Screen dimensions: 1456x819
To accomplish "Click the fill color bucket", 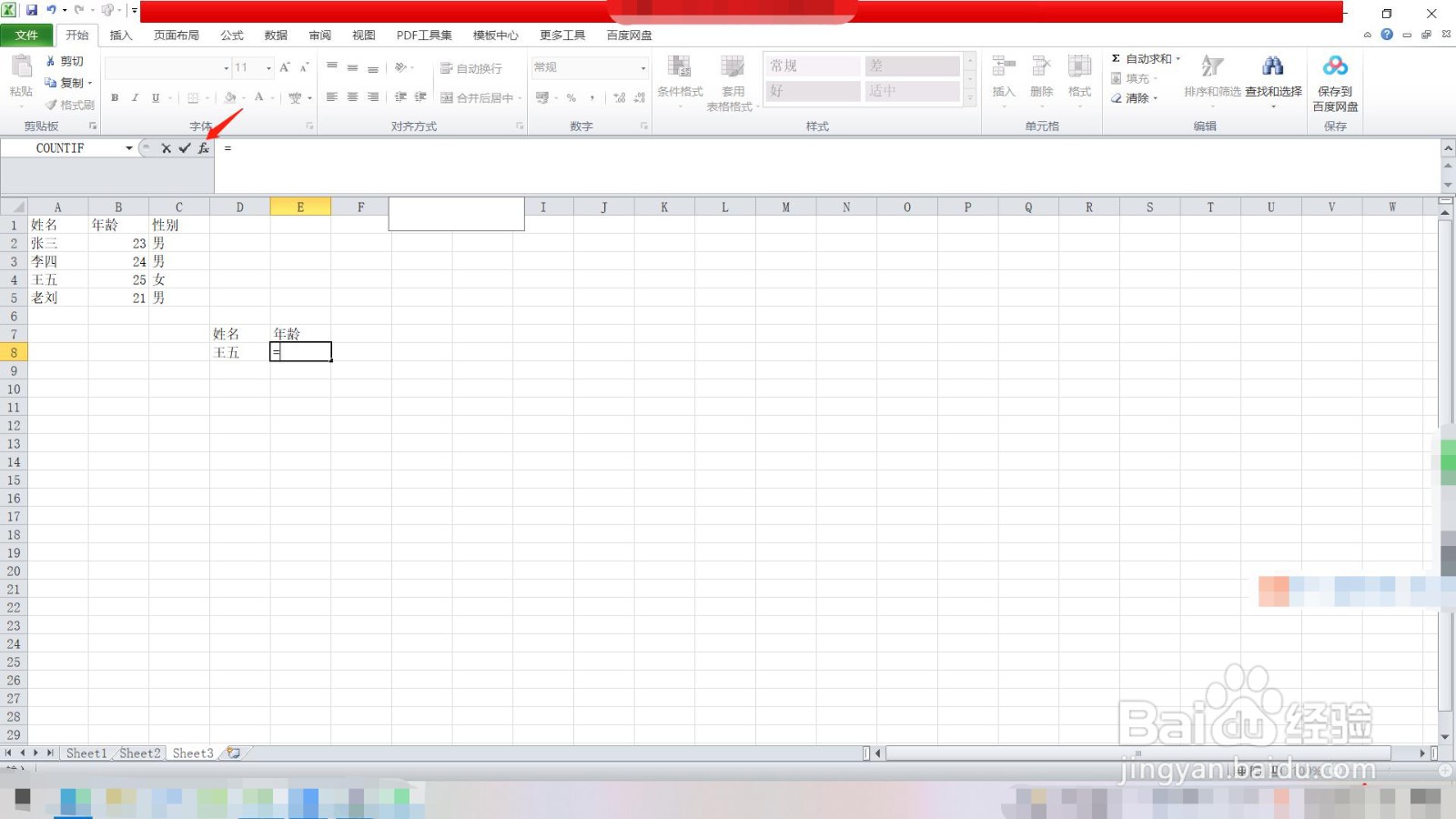I will point(230,97).
